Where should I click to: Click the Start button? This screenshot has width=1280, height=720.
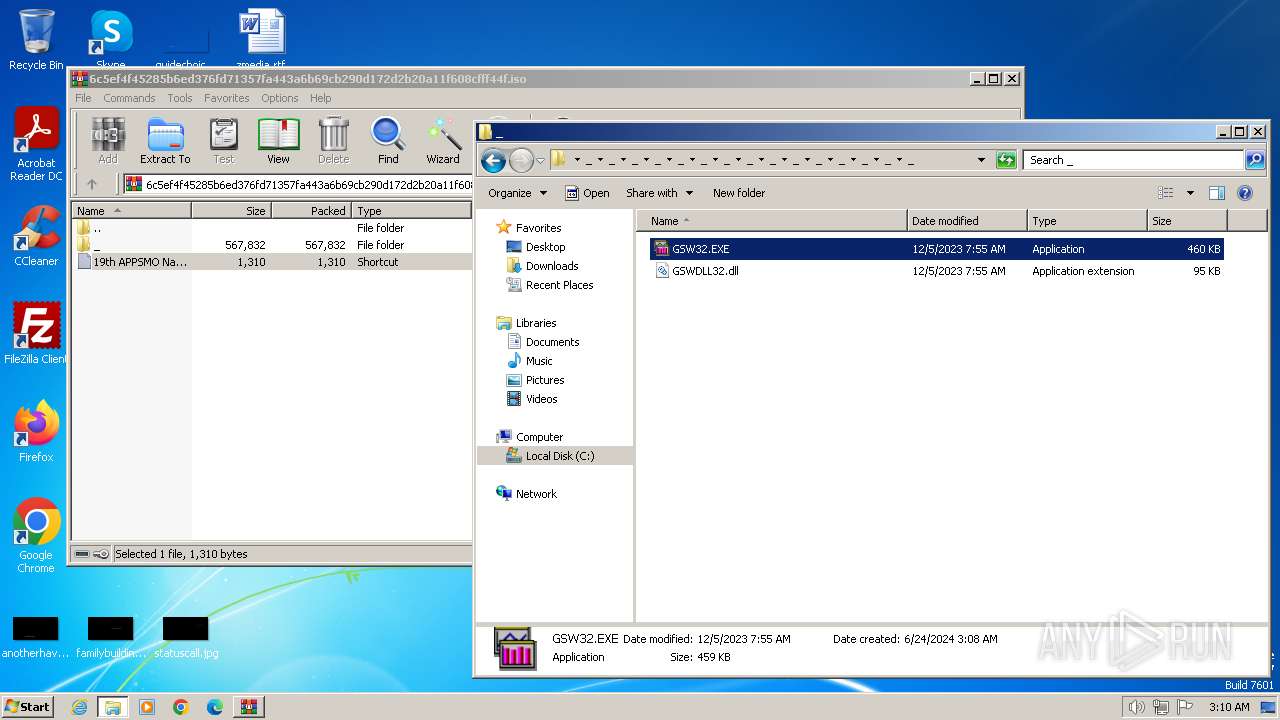click(x=27, y=706)
